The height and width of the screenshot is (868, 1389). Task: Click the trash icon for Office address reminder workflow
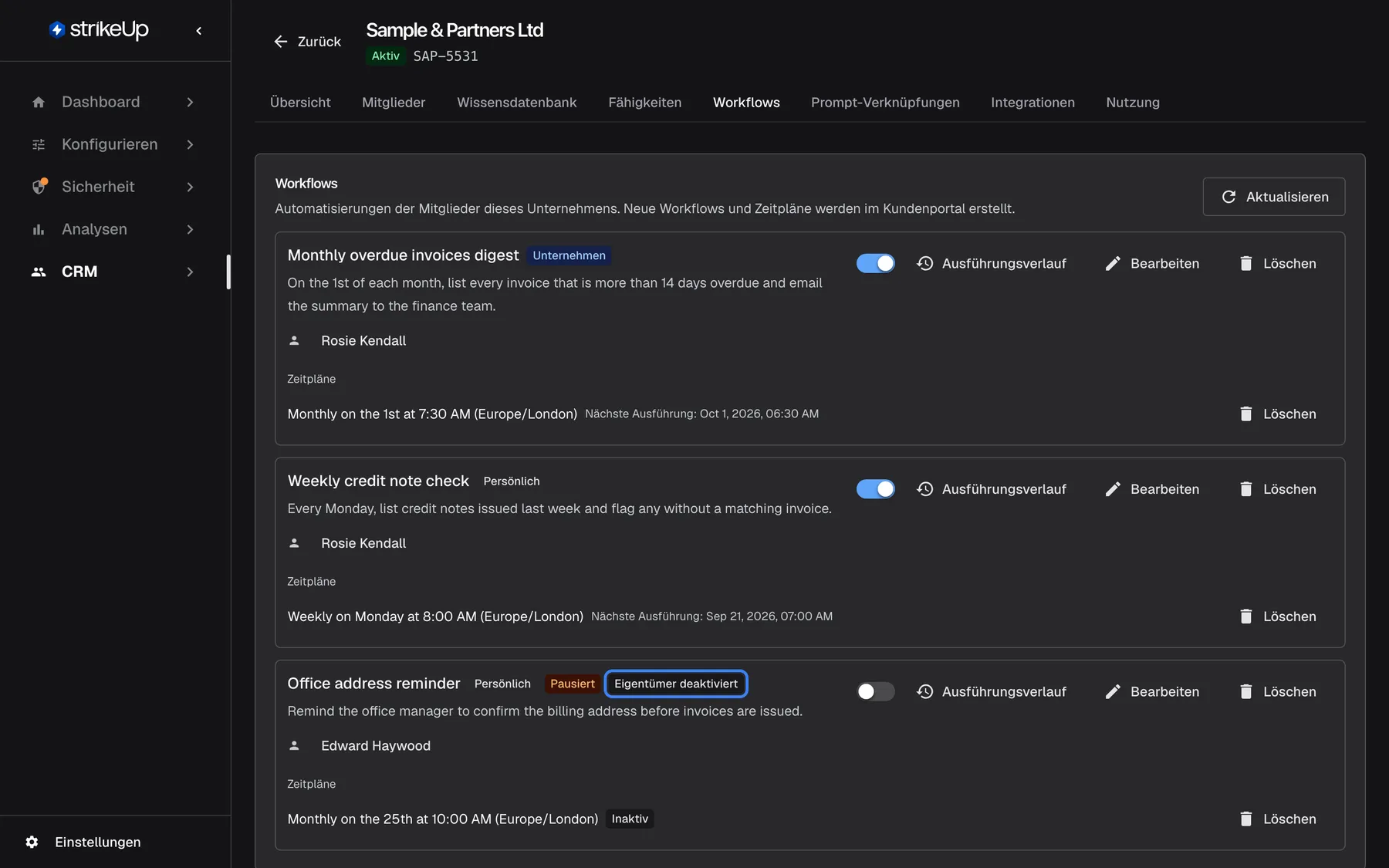click(x=1245, y=692)
